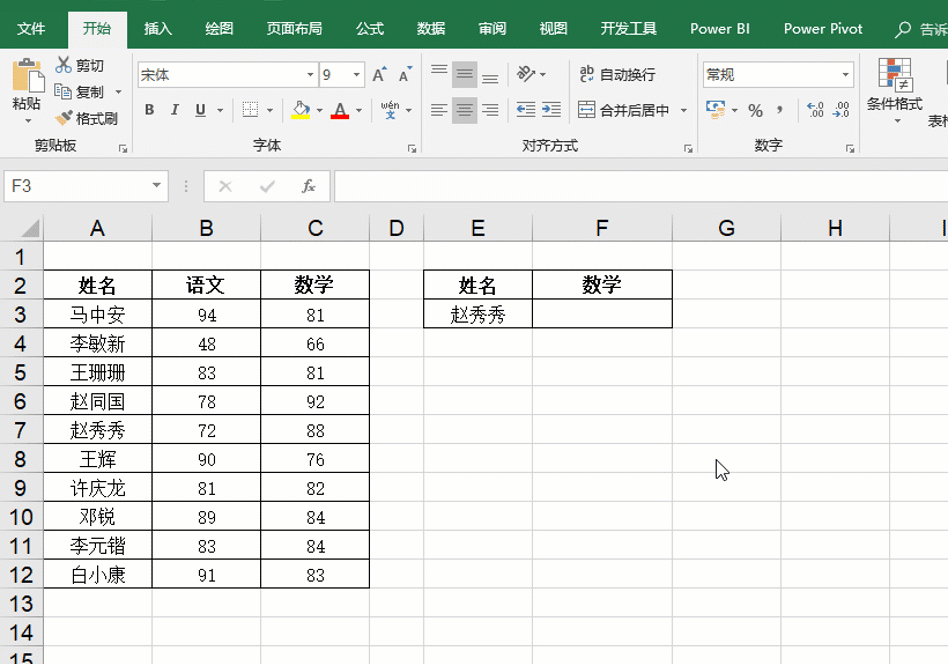This screenshot has width=948, height=664.
Task: Decrease font size with small A
Action: [405, 74]
